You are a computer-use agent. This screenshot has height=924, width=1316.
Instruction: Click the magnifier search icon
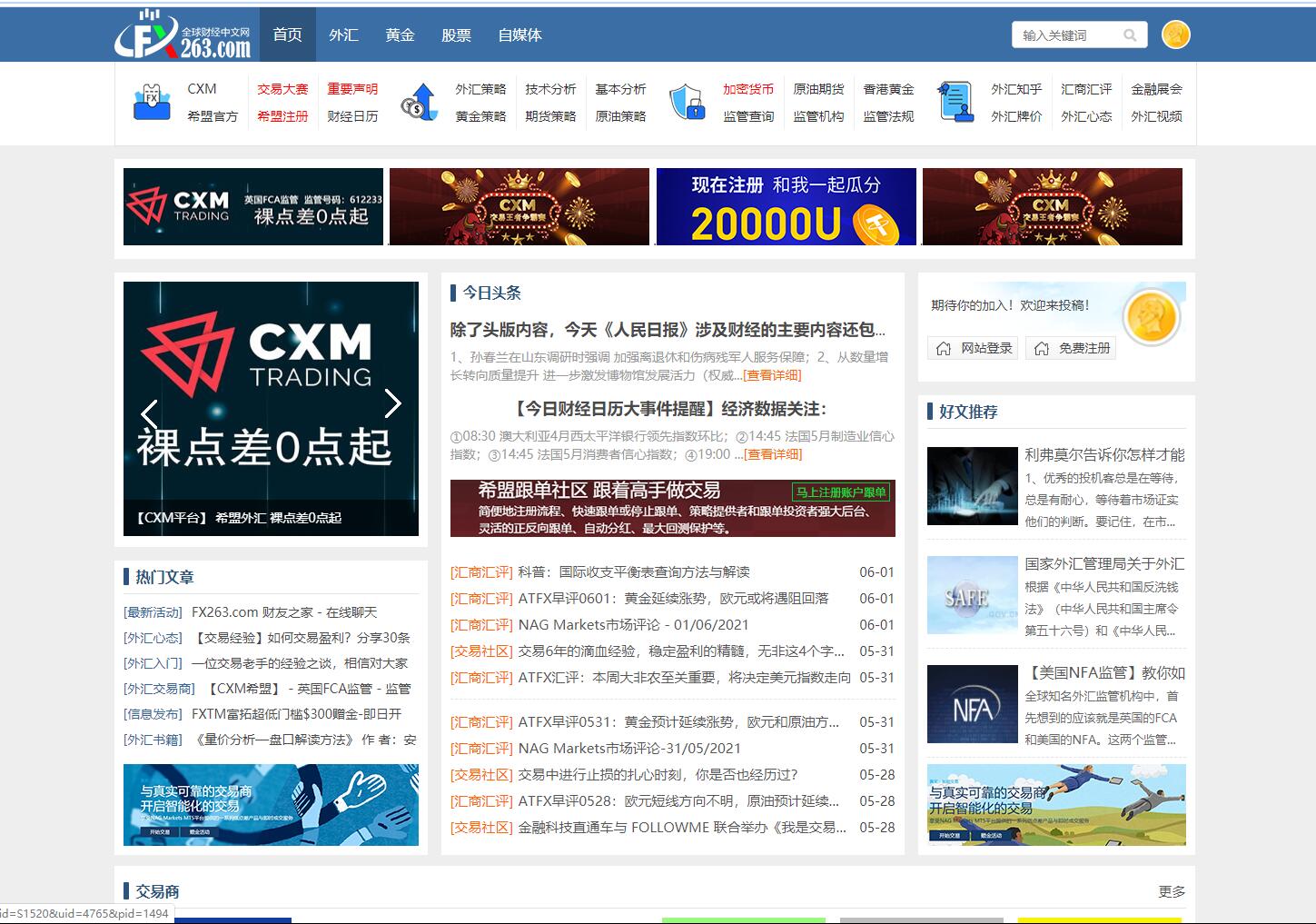[x=1130, y=35]
